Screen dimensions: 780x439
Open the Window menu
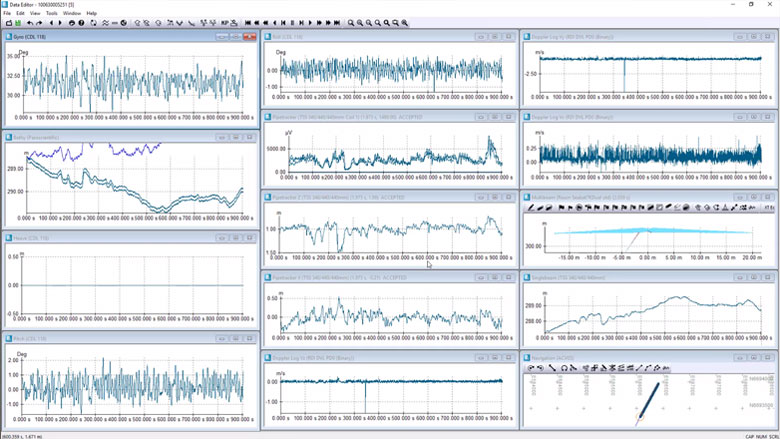pyautogui.click(x=72, y=13)
